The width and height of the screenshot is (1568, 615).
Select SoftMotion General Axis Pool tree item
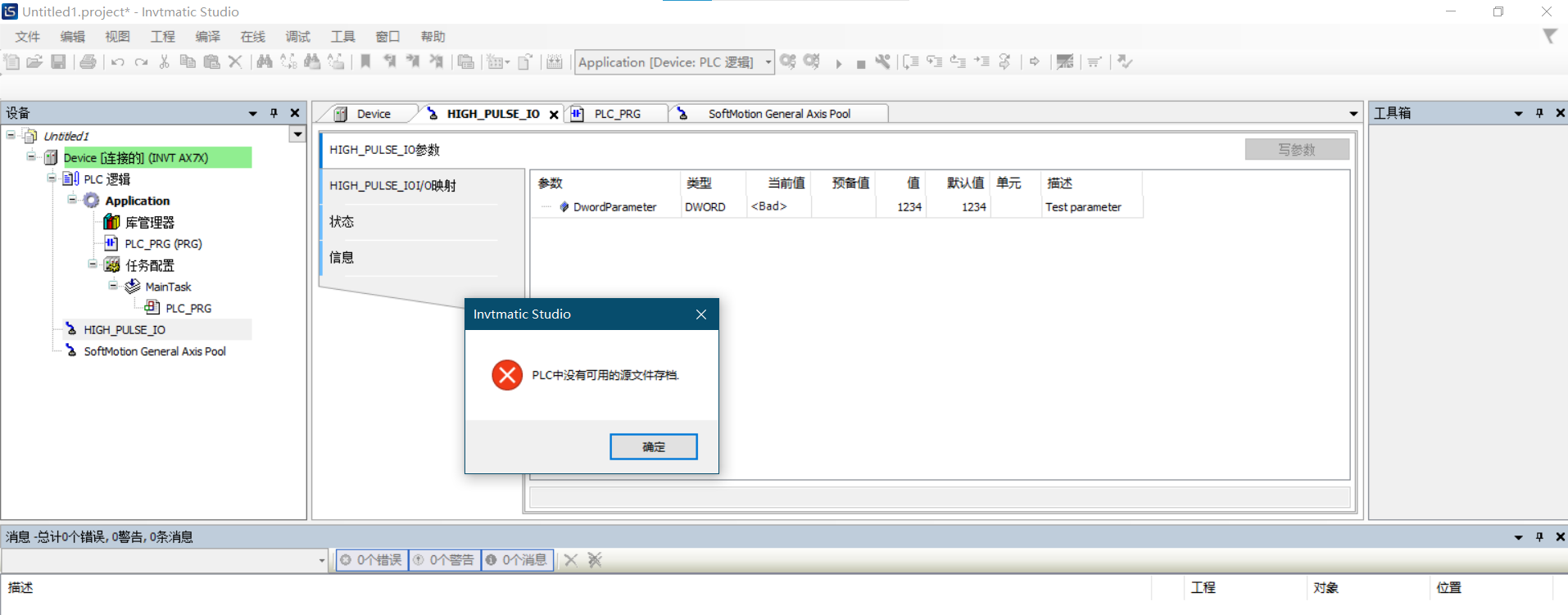[x=154, y=351]
